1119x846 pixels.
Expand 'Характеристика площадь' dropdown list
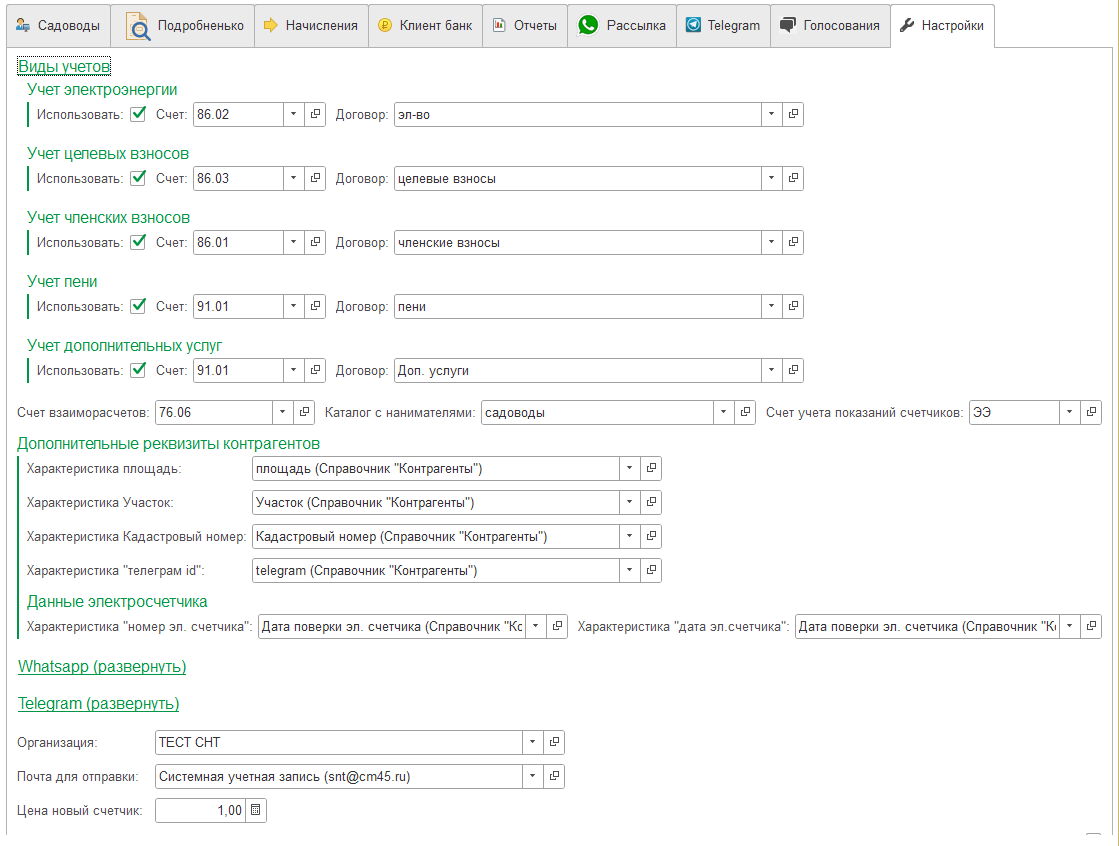[x=629, y=469]
